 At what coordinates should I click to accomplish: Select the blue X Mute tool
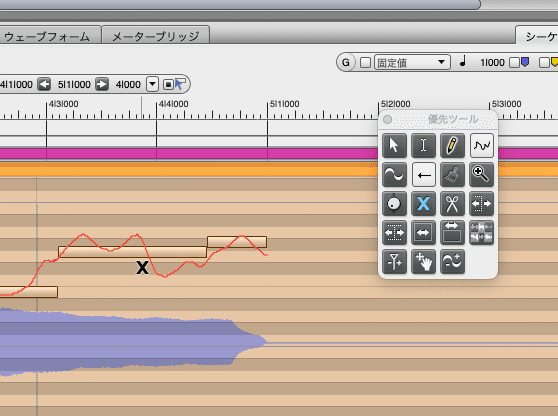click(x=423, y=204)
